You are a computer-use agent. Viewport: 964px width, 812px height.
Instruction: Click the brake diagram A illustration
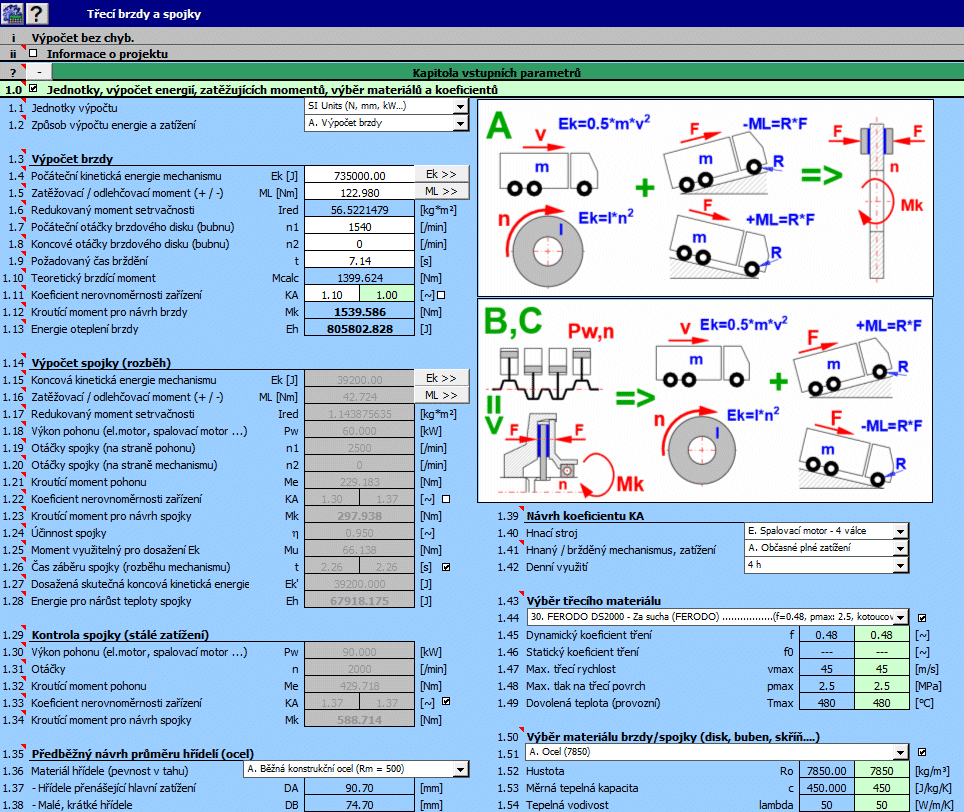click(x=705, y=198)
